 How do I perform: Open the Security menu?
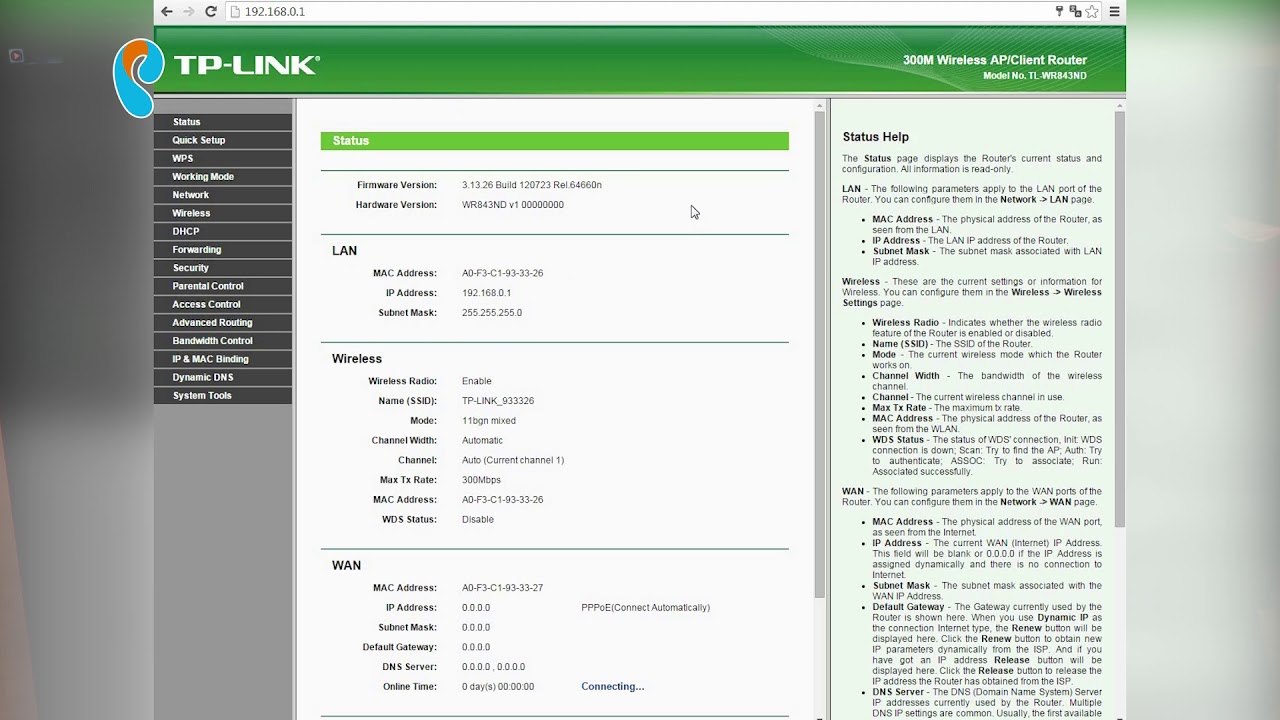pos(223,268)
